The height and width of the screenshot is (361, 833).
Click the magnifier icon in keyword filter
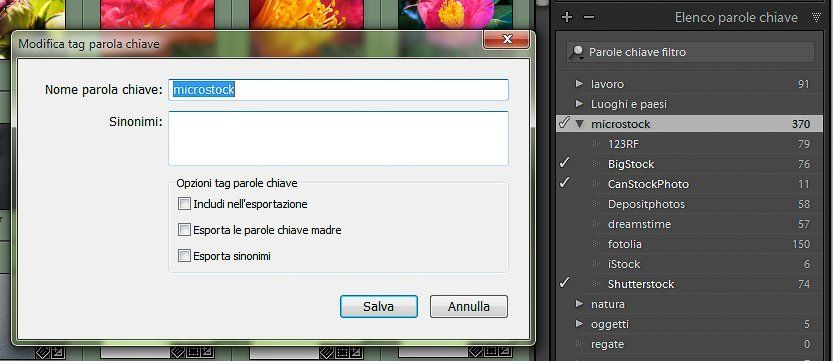point(576,52)
